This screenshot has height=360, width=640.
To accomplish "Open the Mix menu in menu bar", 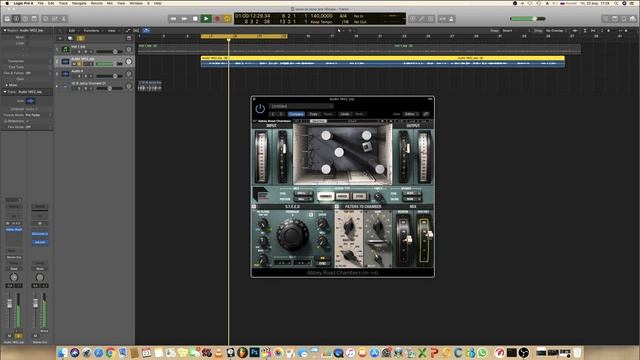I will point(110,3).
